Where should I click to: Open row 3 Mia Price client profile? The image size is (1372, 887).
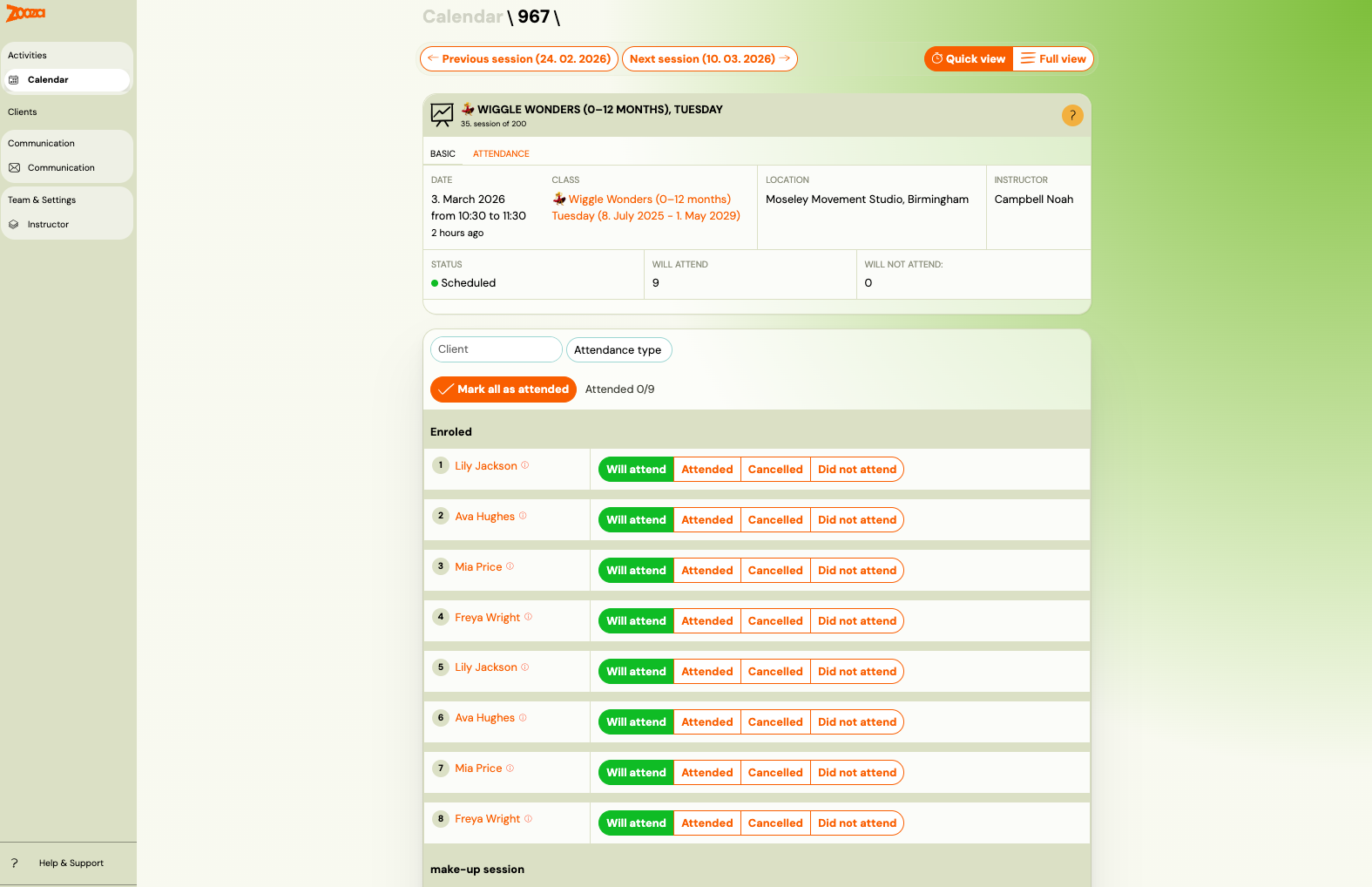click(478, 567)
